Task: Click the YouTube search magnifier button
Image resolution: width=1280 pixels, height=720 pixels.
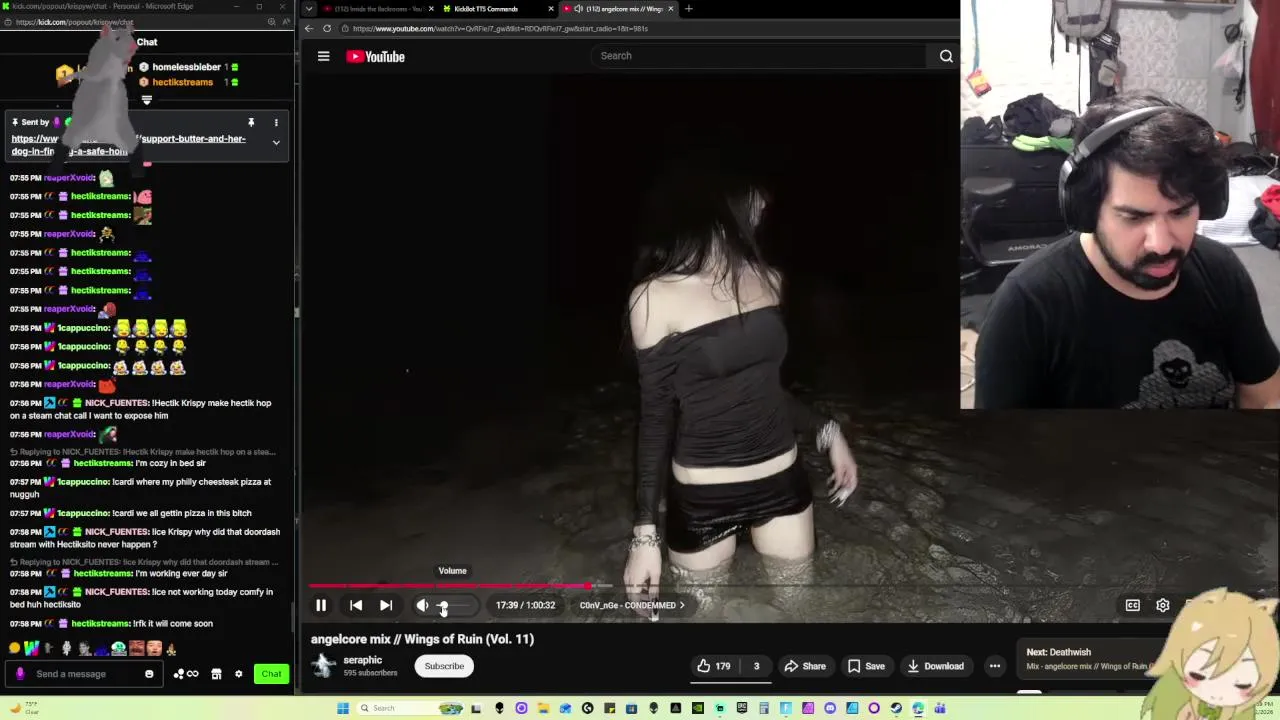Action: click(946, 56)
